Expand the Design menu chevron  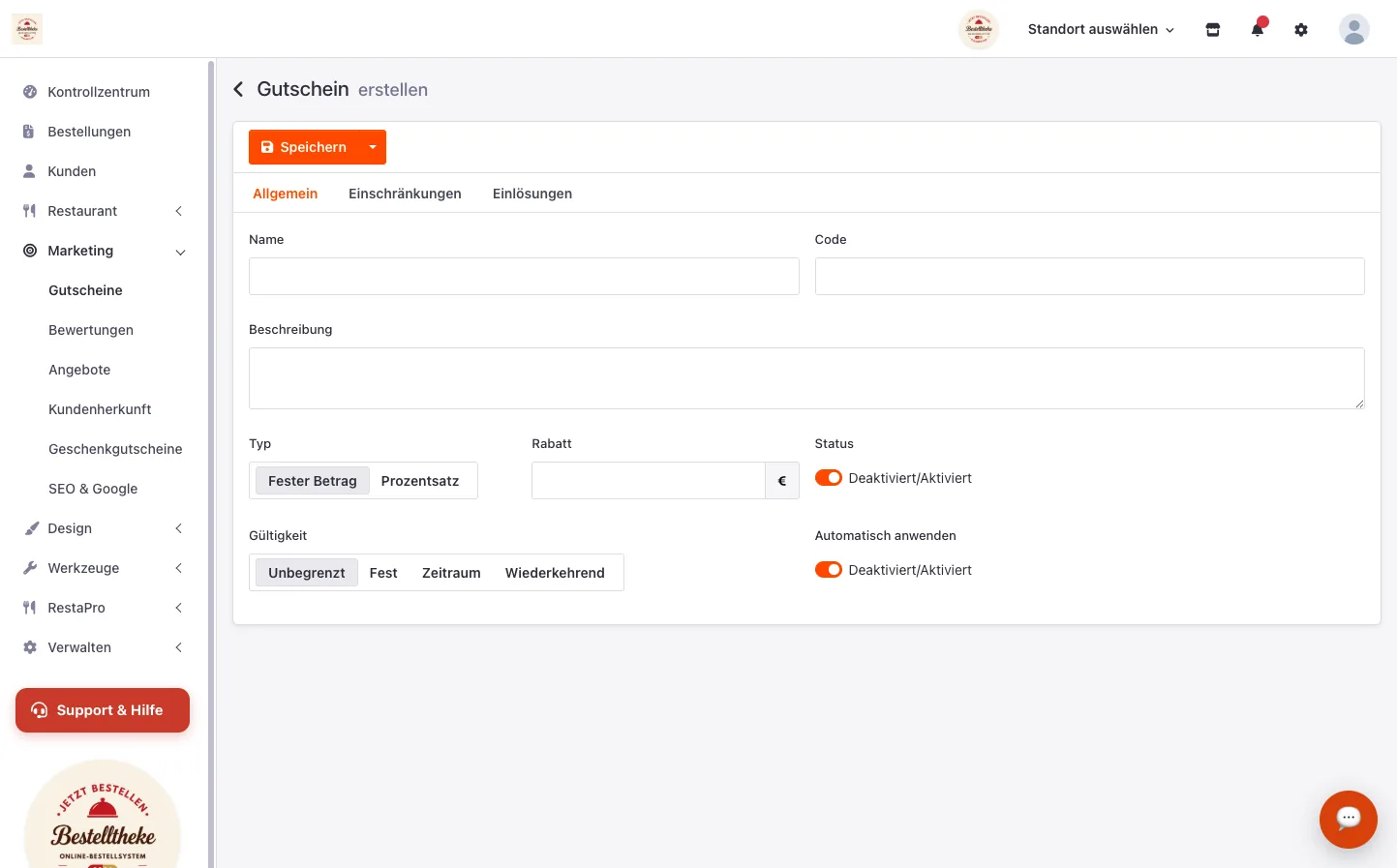(x=178, y=528)
